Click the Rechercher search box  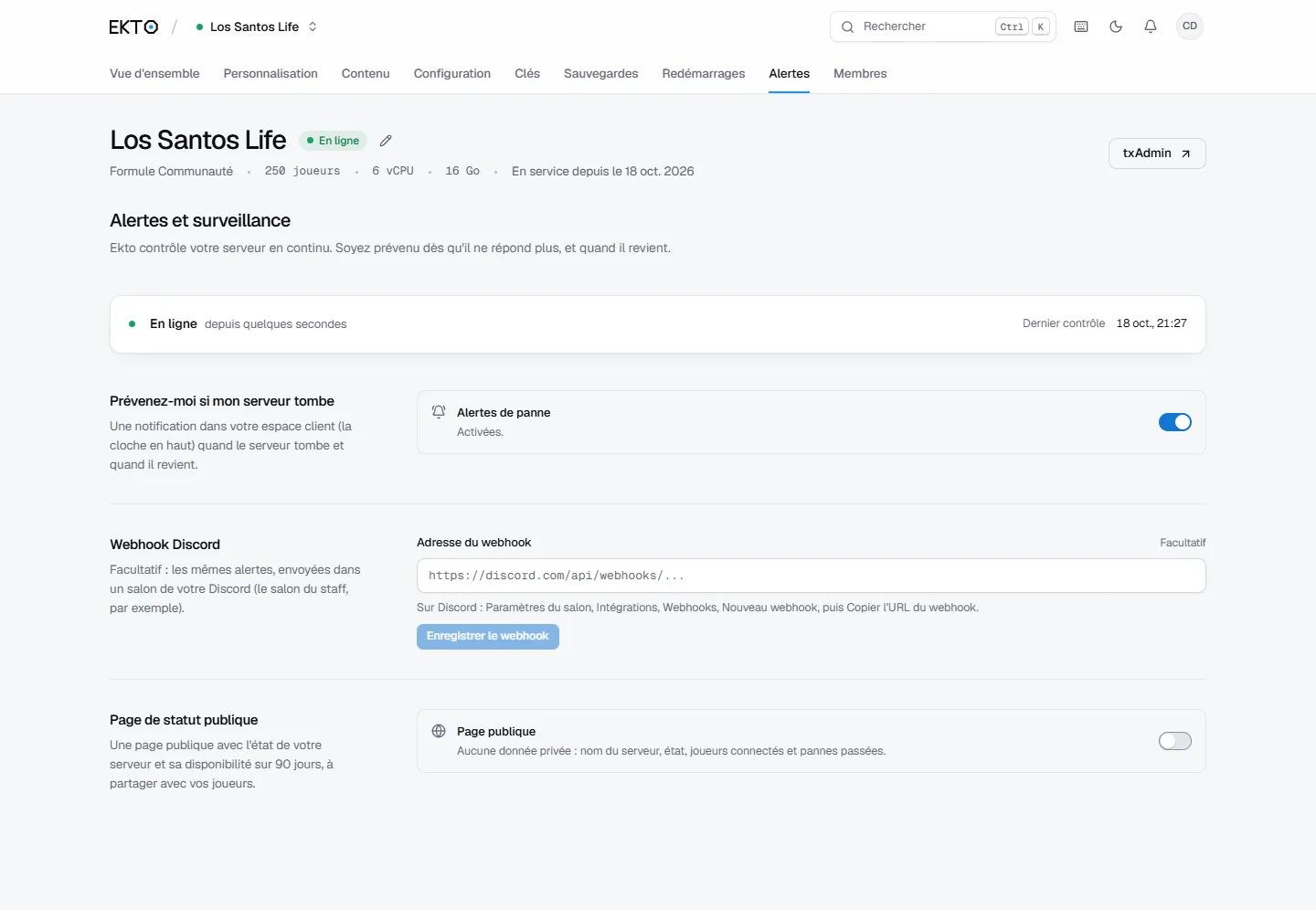point(943,26)
